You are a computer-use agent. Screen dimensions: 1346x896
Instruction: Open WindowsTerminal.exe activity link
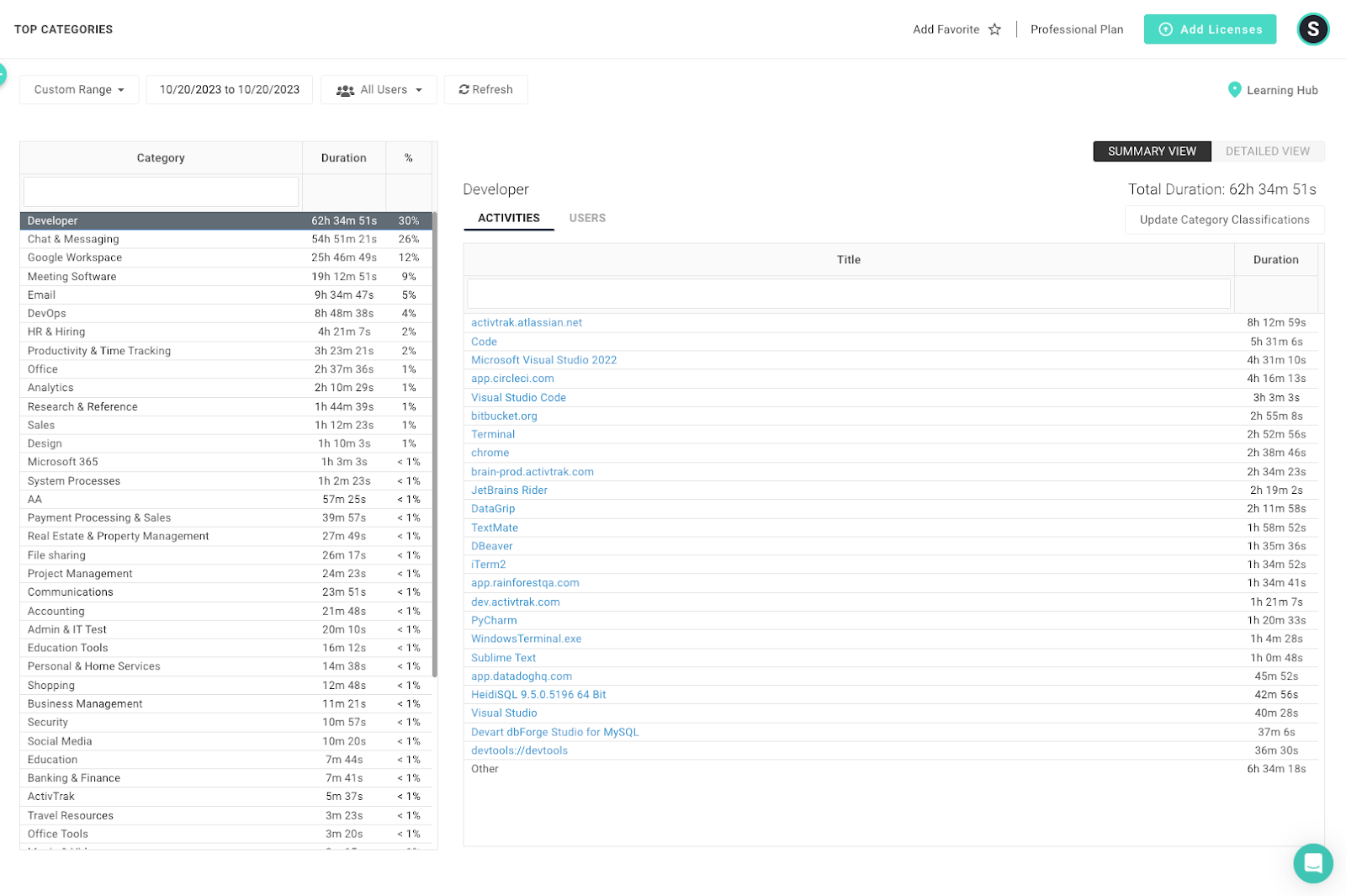coord(527,639)
